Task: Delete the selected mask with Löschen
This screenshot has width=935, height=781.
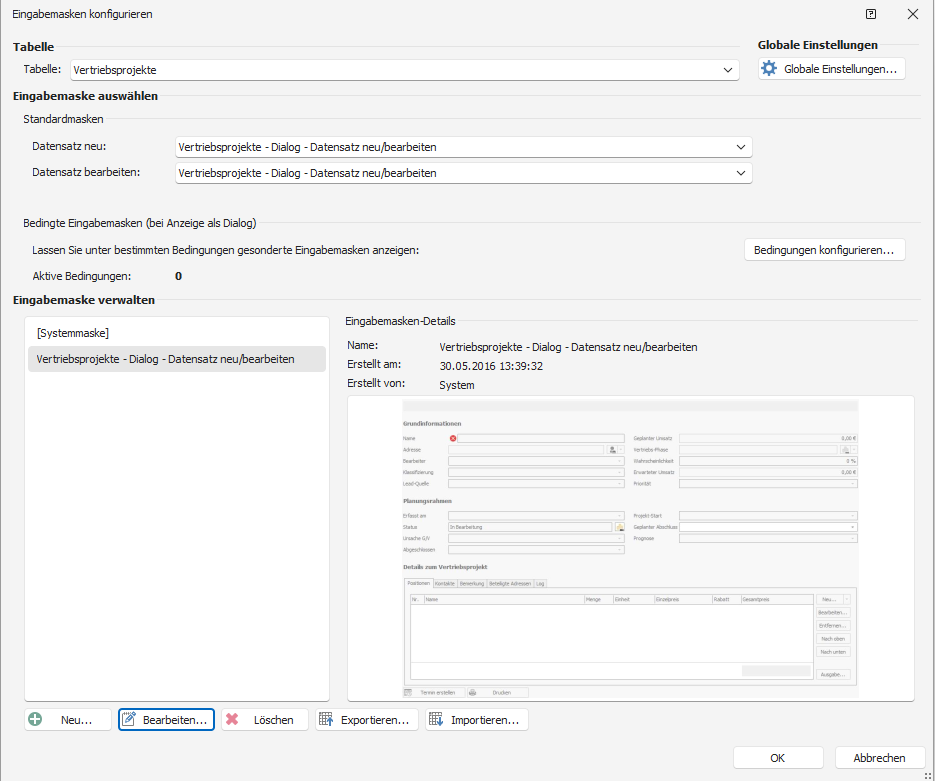Action: 265,720
